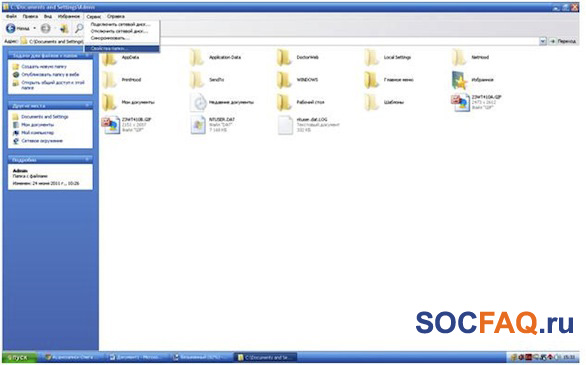
Task: Click Открыть общий доступ к этой папке link
Action: click(x=53, y=85)
